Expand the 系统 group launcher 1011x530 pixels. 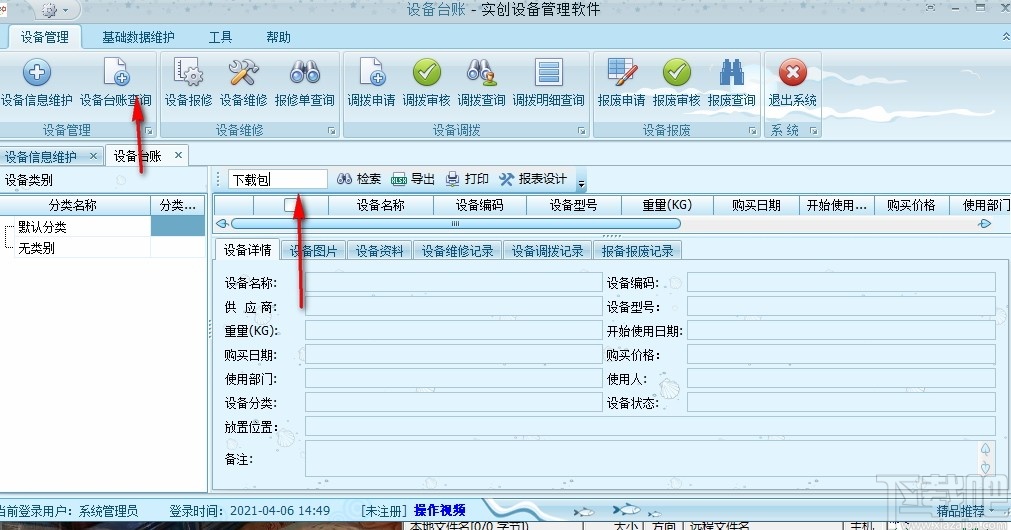(814, 131)
